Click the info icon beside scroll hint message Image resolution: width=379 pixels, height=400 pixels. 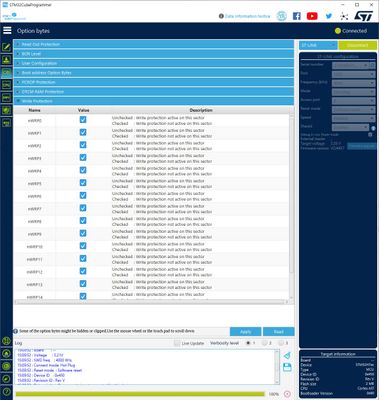click(x=15, y=331)
